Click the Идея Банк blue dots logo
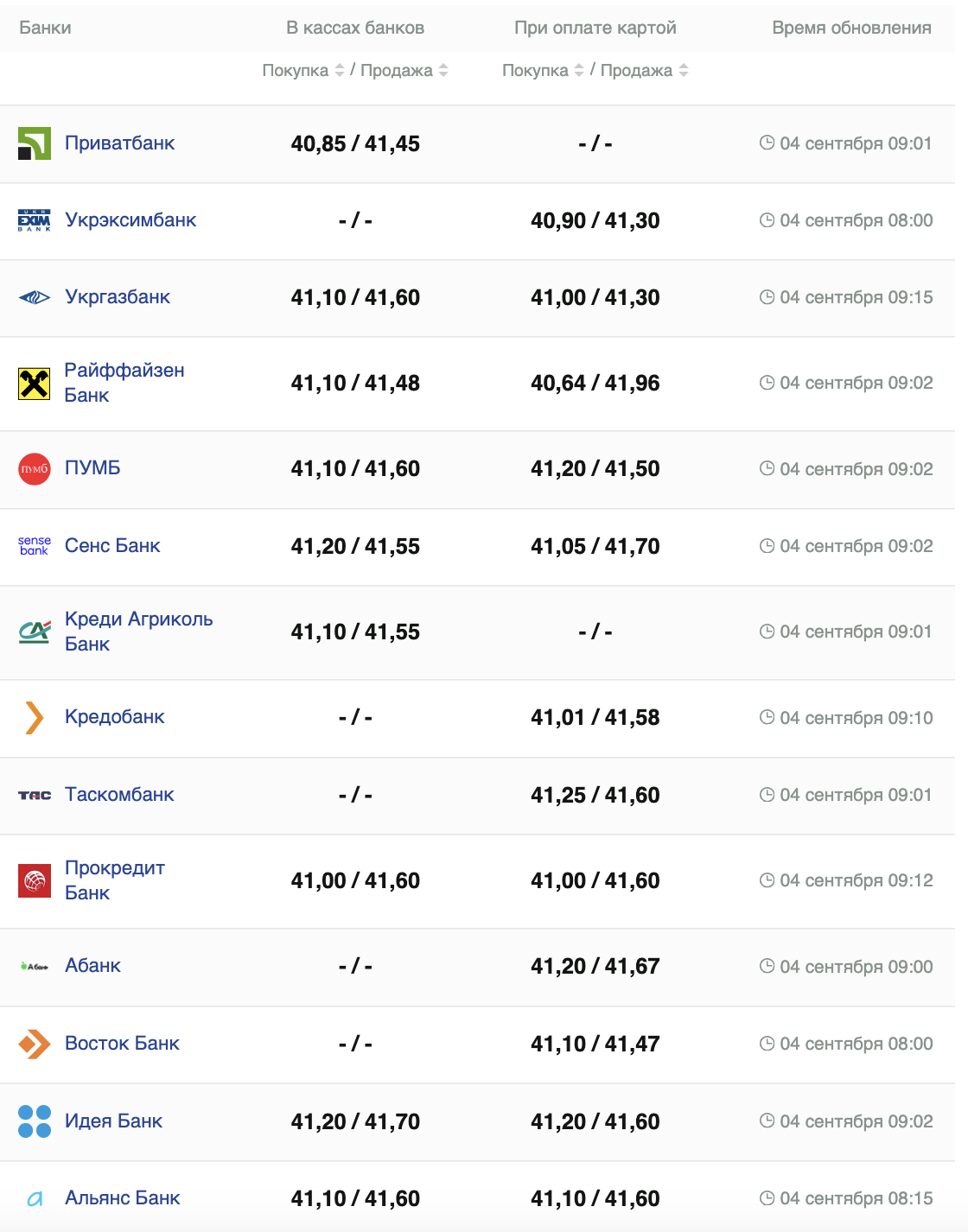This screenshot has height=1232, width=968. pos(35,1121)
